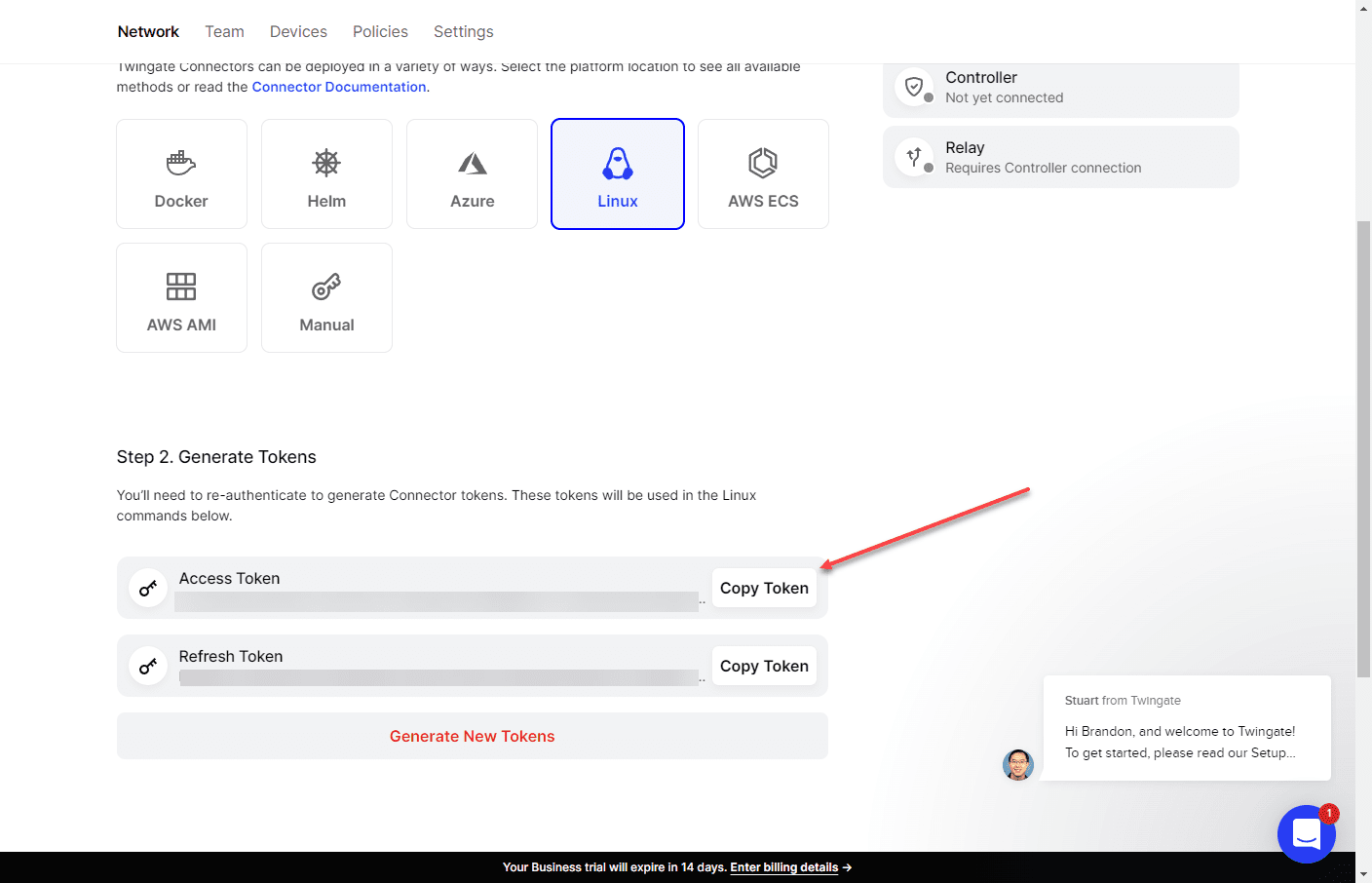Click Stuart's avatar in chat preview
This screenshot has width=1372, height=883.
click(1018, 765)
